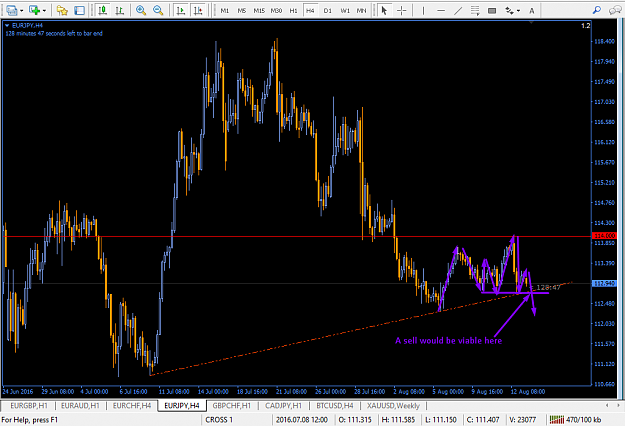Click the red 114.000 price level label
The image size is (625, 426).
pyautogui.click(x=604, y=236)
